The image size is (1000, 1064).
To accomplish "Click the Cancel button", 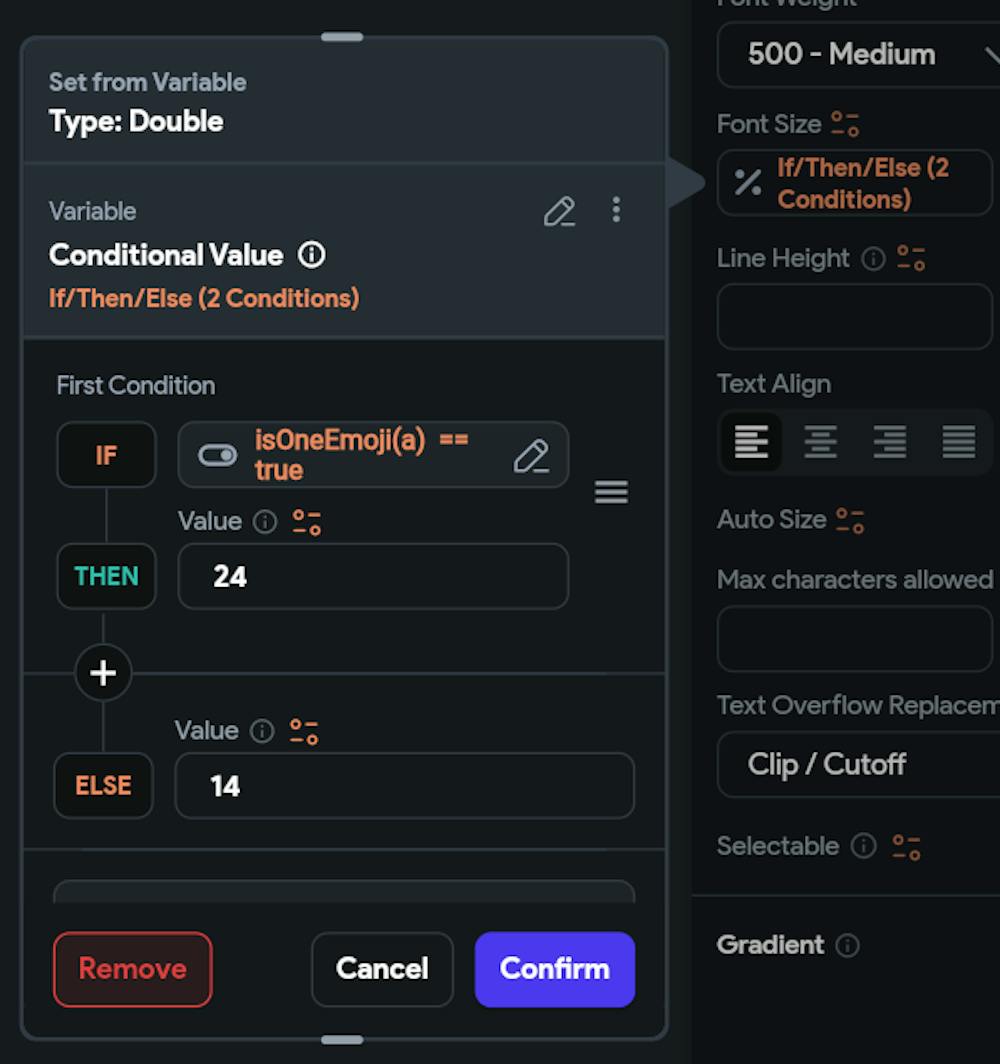I will click(x=382, y=969).
